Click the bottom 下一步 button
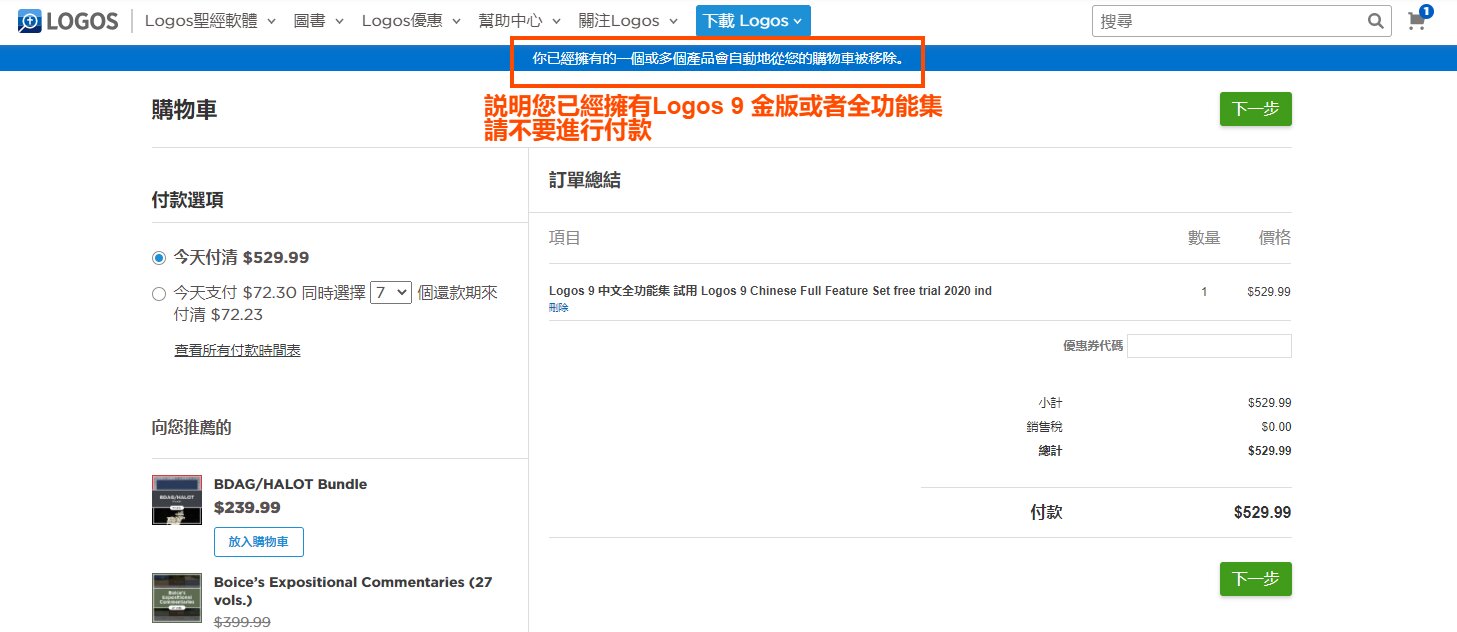Image resolution: width=1457 pixels, height=632 pixels. [x=1255, y=579]
